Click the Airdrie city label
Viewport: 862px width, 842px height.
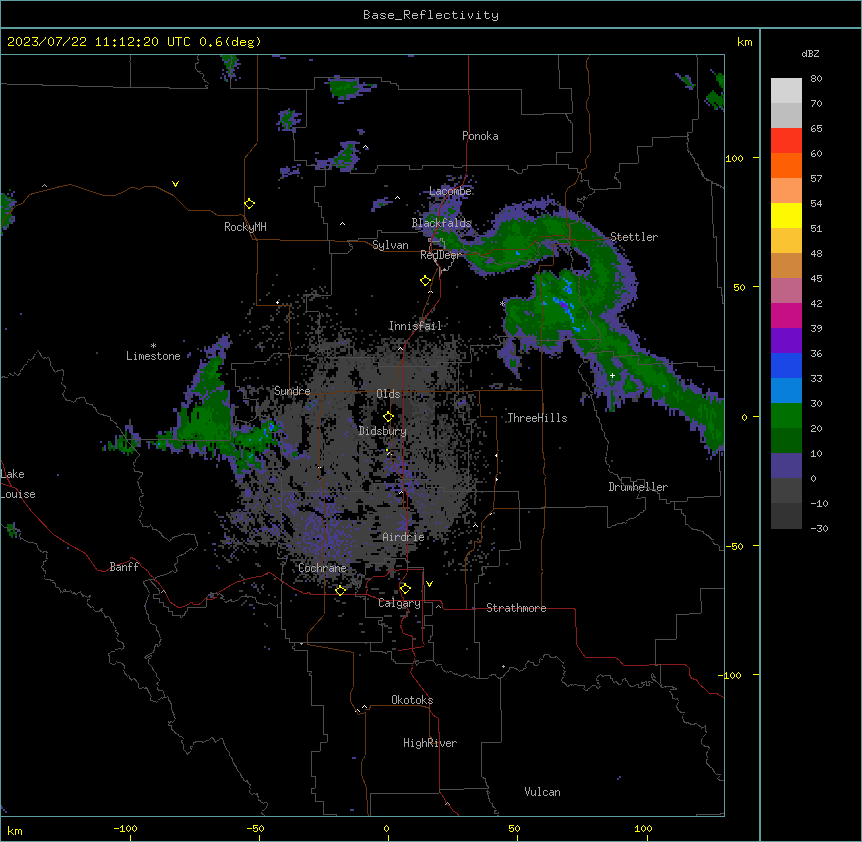[x=404, y=537]
